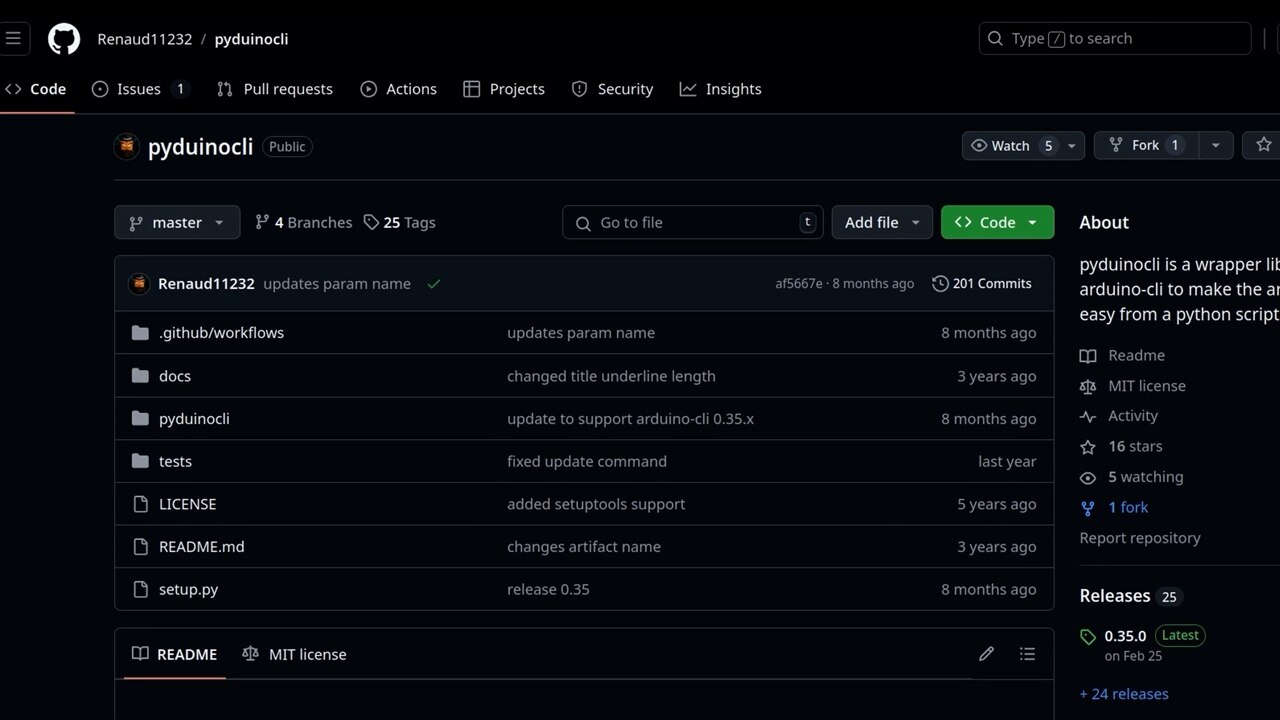Open the Insights tab
This screenshot has width=1280, height=720.
(x=721, y=89)
